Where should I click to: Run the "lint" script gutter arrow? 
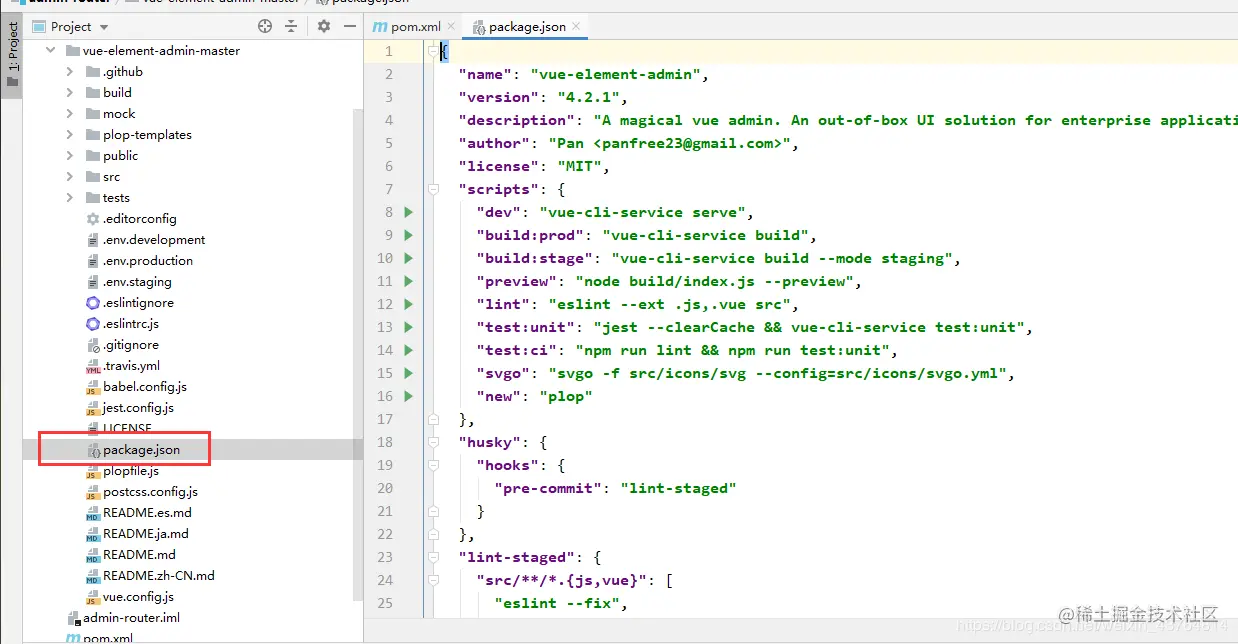pos(408,304)
